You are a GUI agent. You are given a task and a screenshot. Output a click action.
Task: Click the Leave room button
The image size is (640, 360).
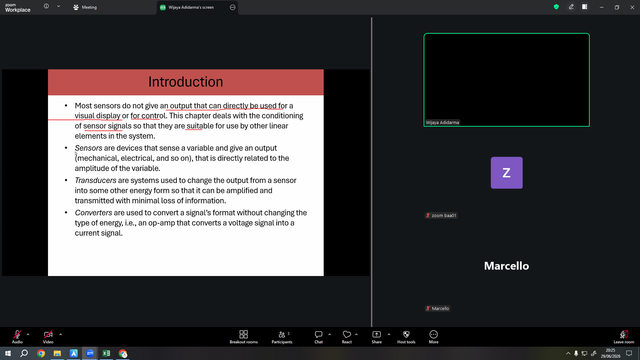[624, 337]
